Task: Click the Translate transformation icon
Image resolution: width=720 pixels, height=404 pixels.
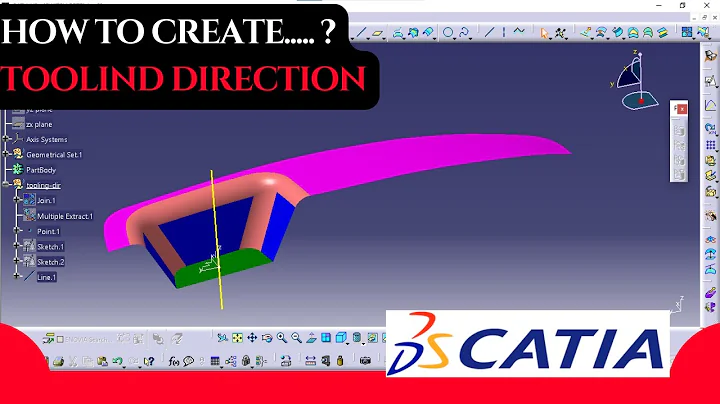Action: [x=710, y=128]
